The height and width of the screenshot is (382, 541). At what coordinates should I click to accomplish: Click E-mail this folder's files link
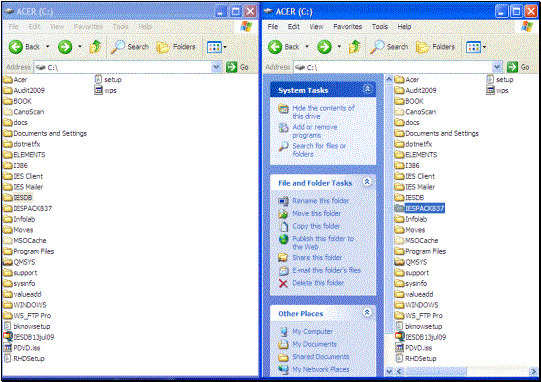click(x=326, y=270)
